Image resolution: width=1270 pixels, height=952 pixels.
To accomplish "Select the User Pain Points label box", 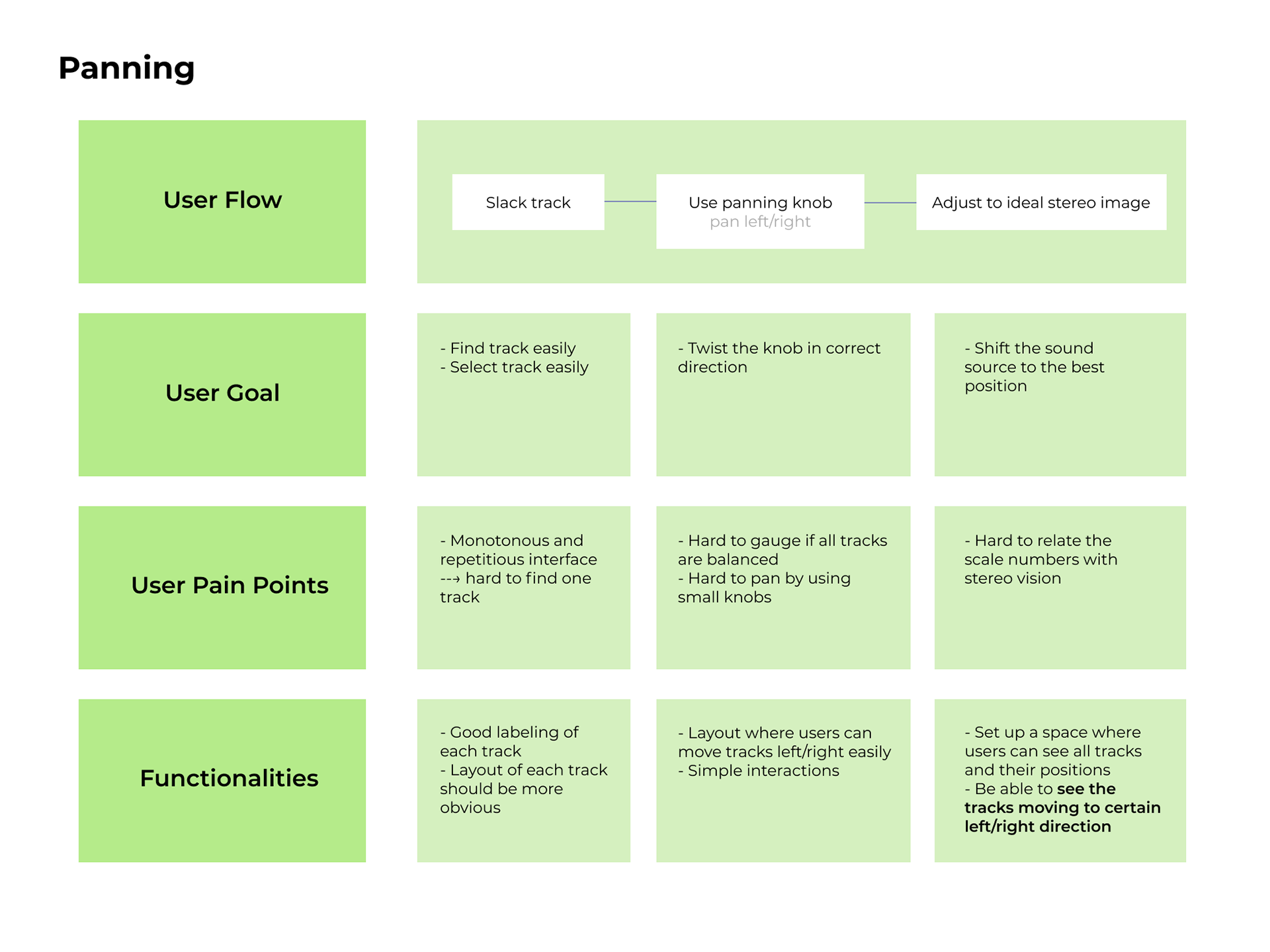I will [x=222, y=588].
